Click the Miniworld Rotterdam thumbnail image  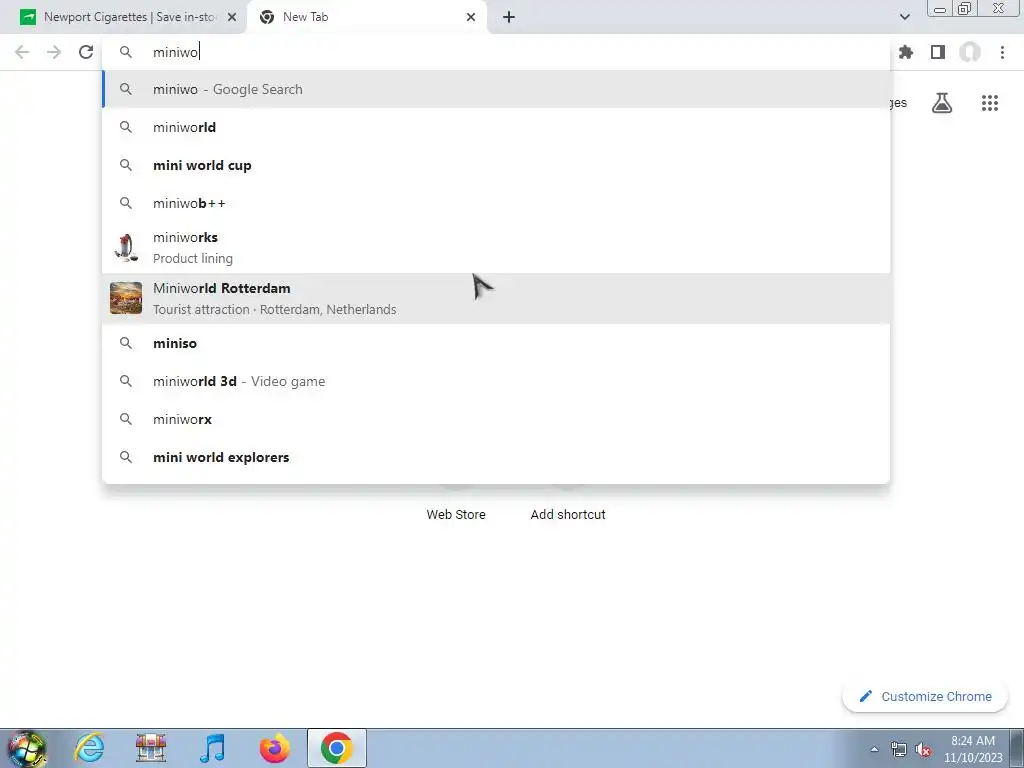click(x=125, y=298)
